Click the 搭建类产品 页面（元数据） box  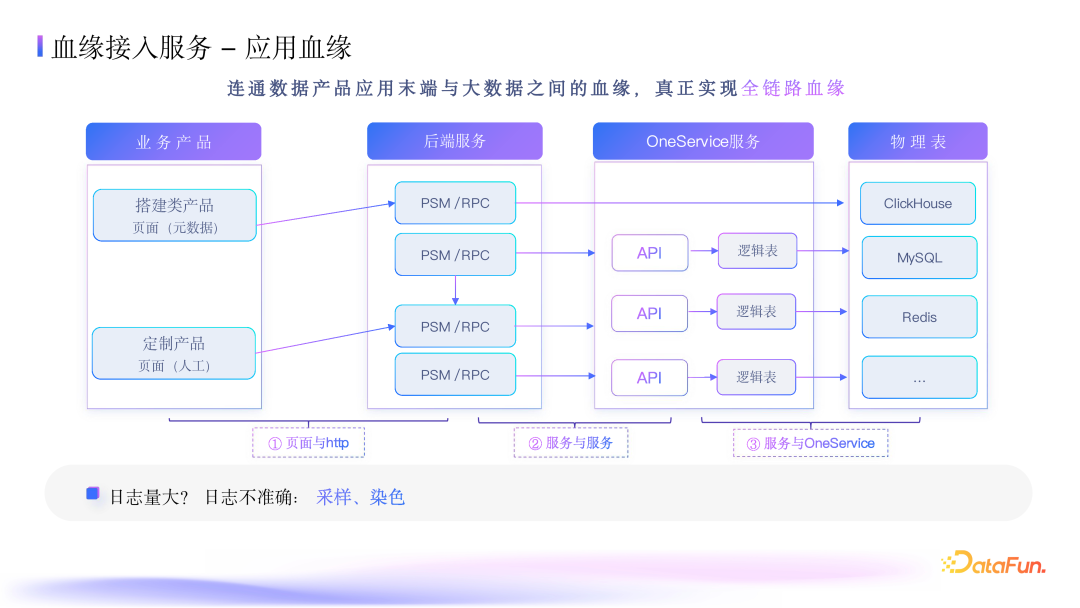175,215
